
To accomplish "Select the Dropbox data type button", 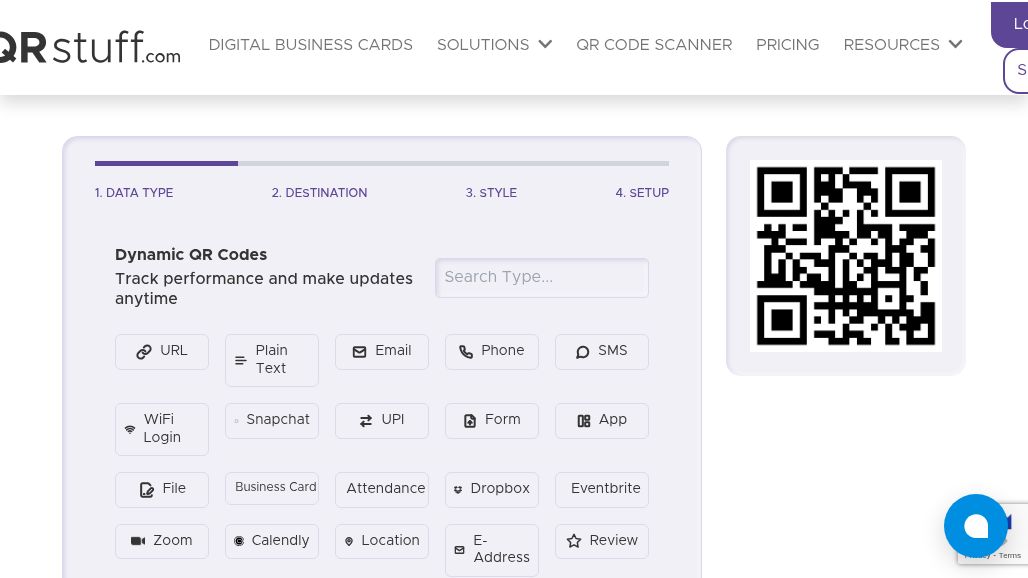I will tap(492, 489).
